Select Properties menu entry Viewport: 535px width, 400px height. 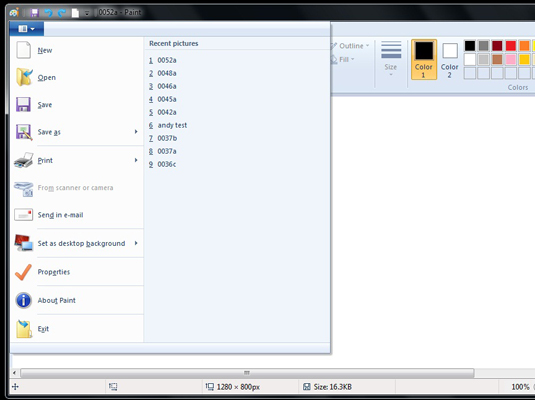click(x=76, y=272)
